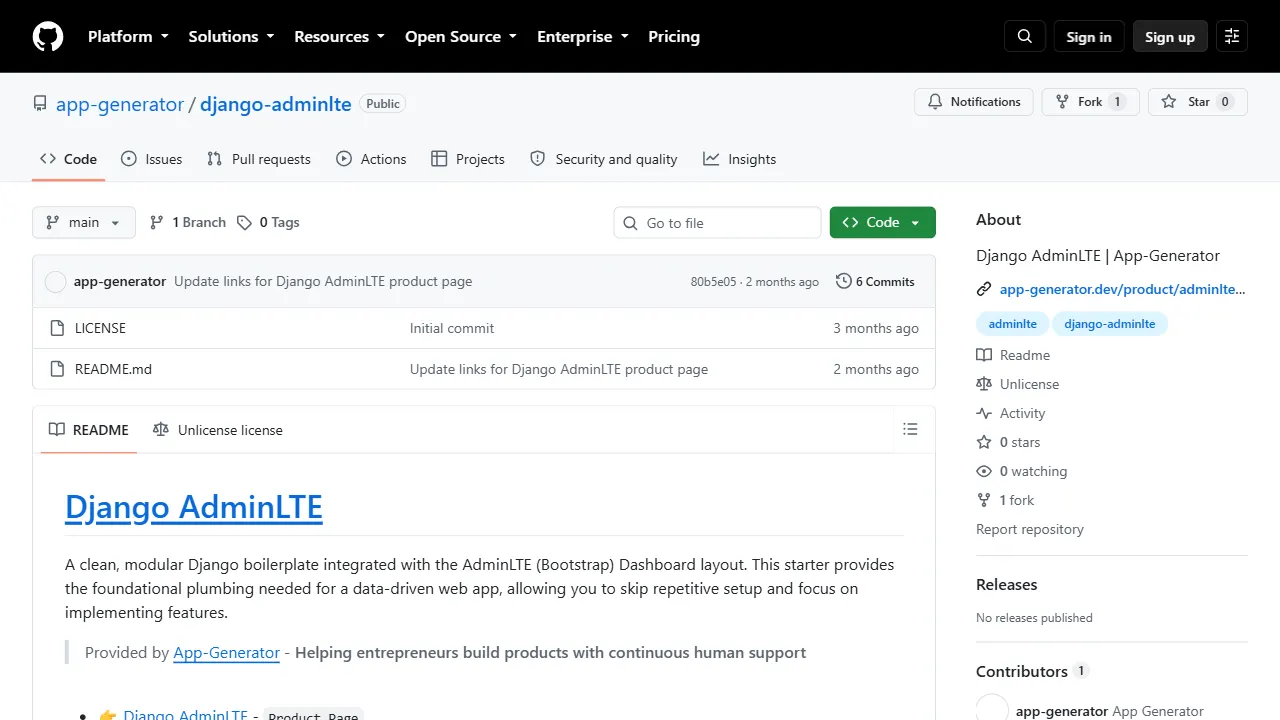Open the appearance settings icon in header

(x=1232, y=36)
